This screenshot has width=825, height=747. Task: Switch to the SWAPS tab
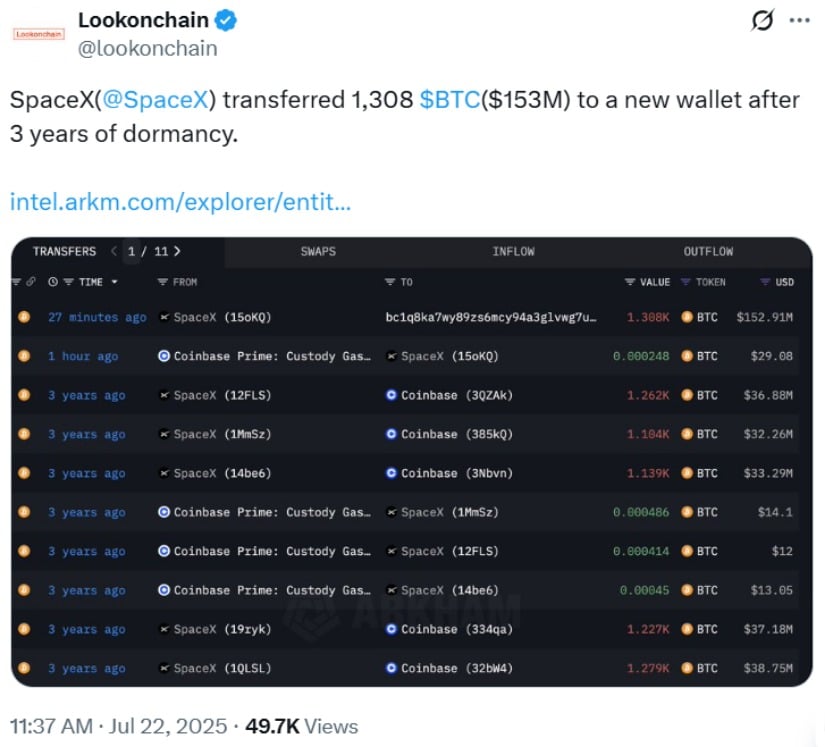click(x=318, y=251)
